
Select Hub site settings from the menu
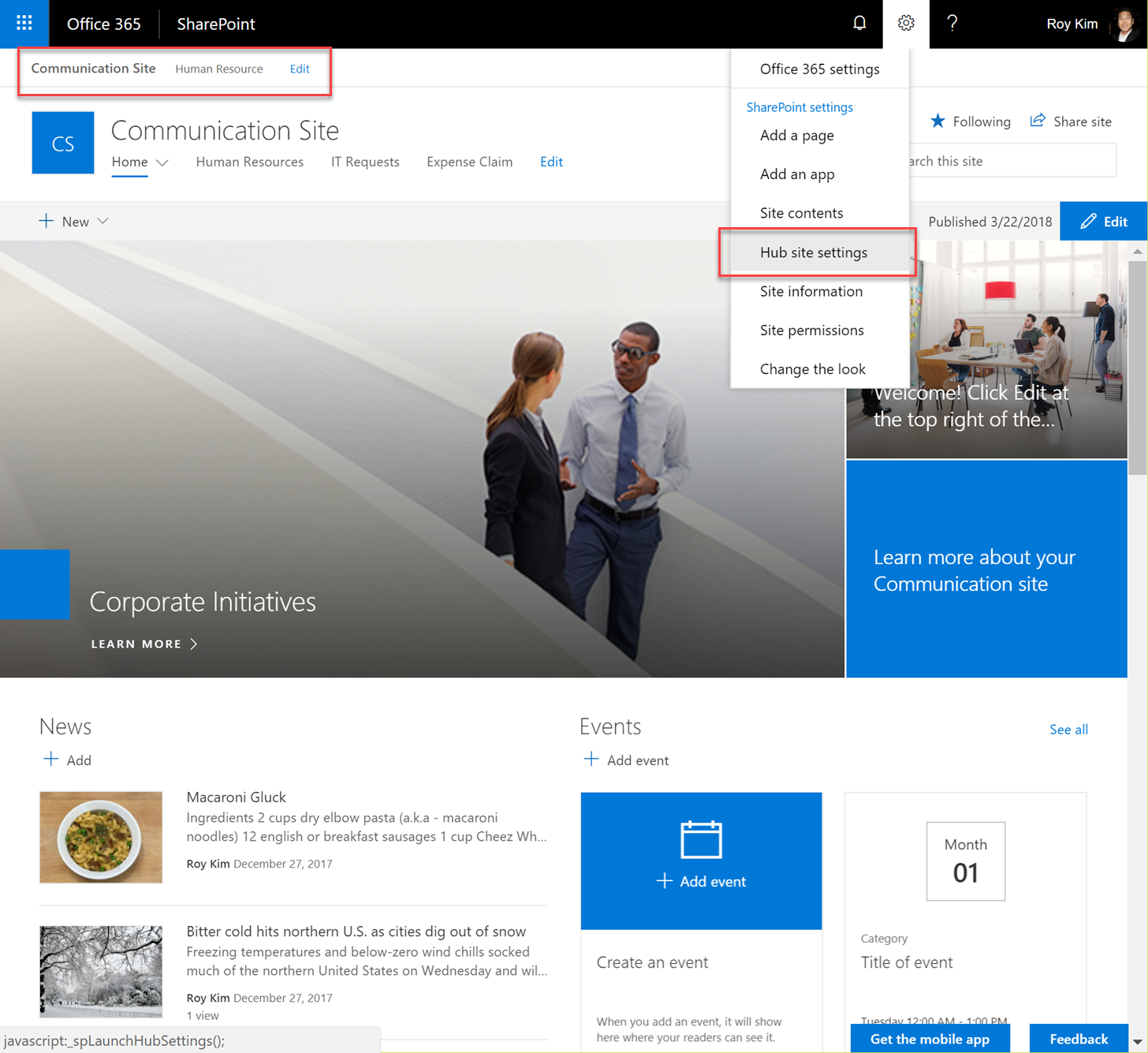point(813,252)
